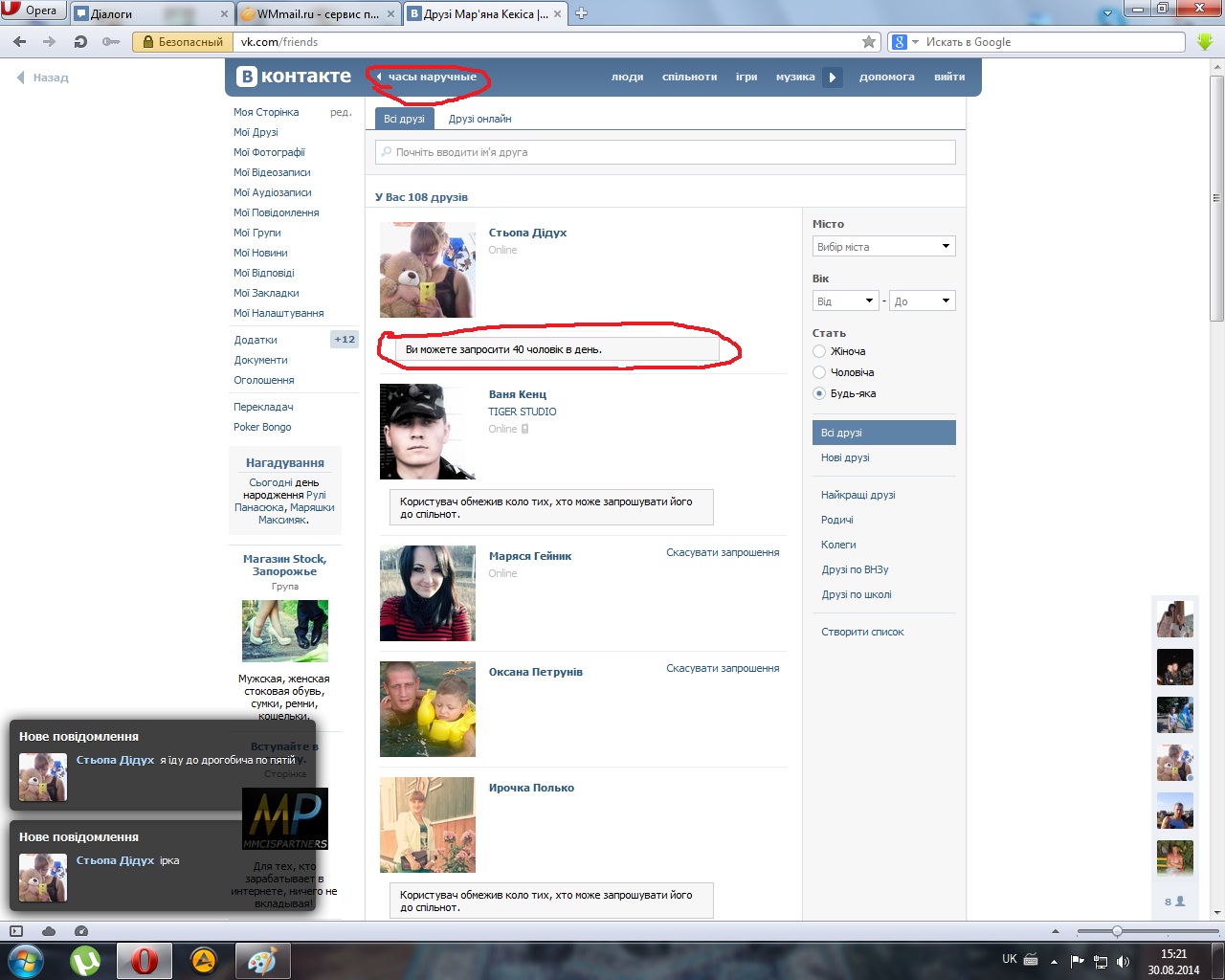
Task: Open the музика header menu item
Action: (x=795, y=77)
